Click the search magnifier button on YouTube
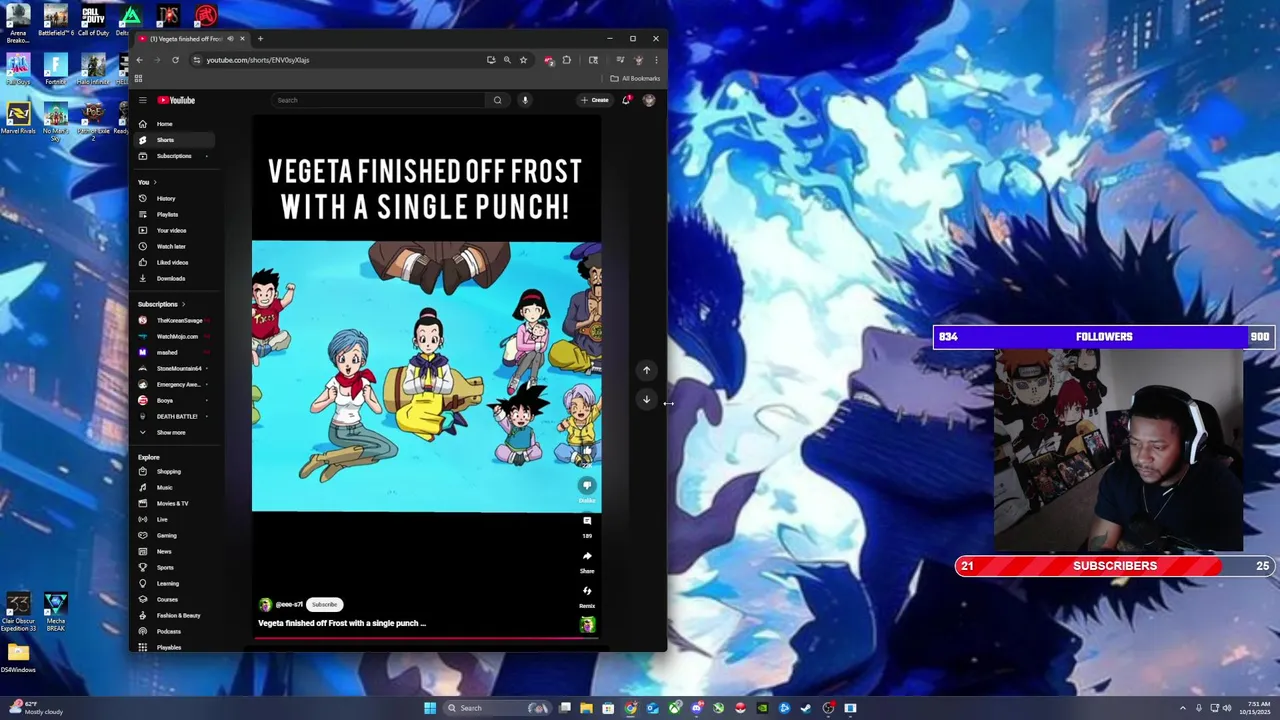This screenshot has width=1280, height=720. click(x=497, y=100)
